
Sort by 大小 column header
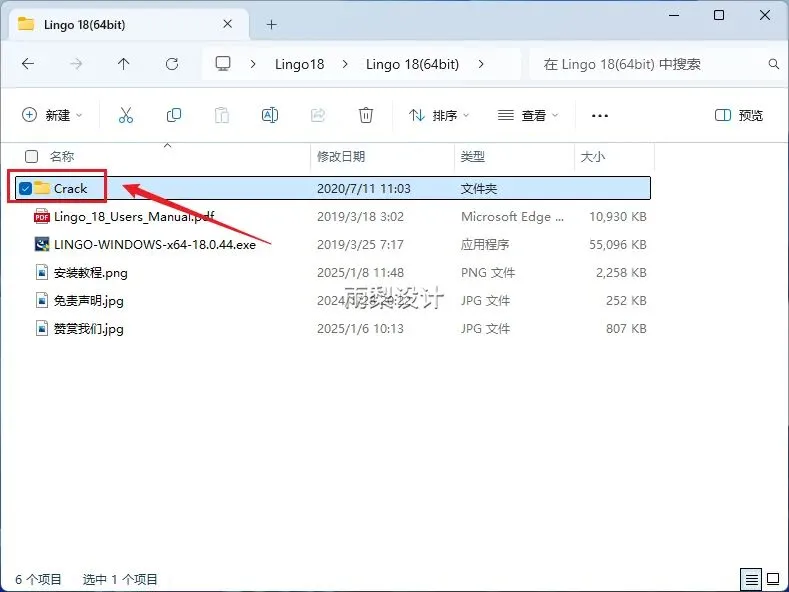593,157
